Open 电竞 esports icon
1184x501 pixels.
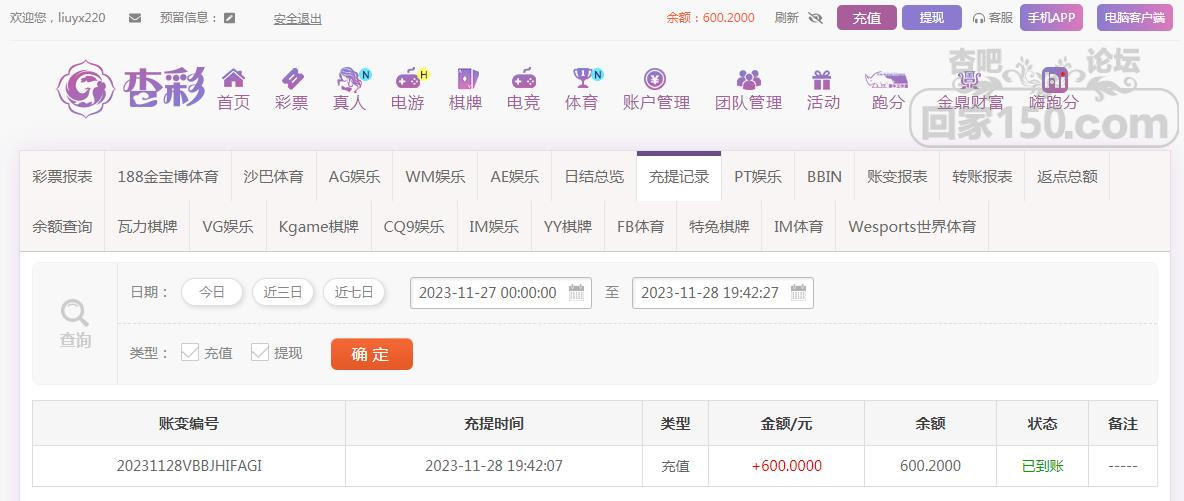(524, 78)
